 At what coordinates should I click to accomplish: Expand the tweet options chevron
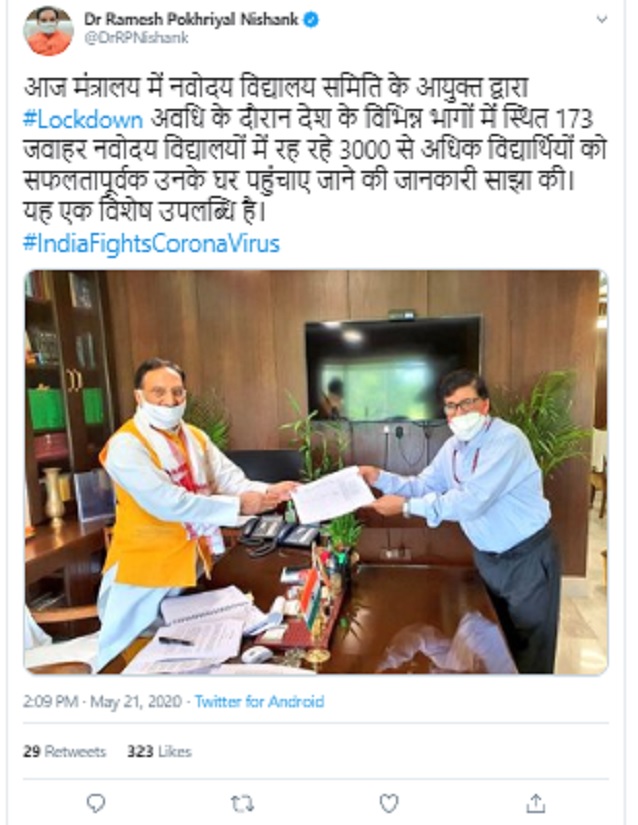(x=602, y=19)
